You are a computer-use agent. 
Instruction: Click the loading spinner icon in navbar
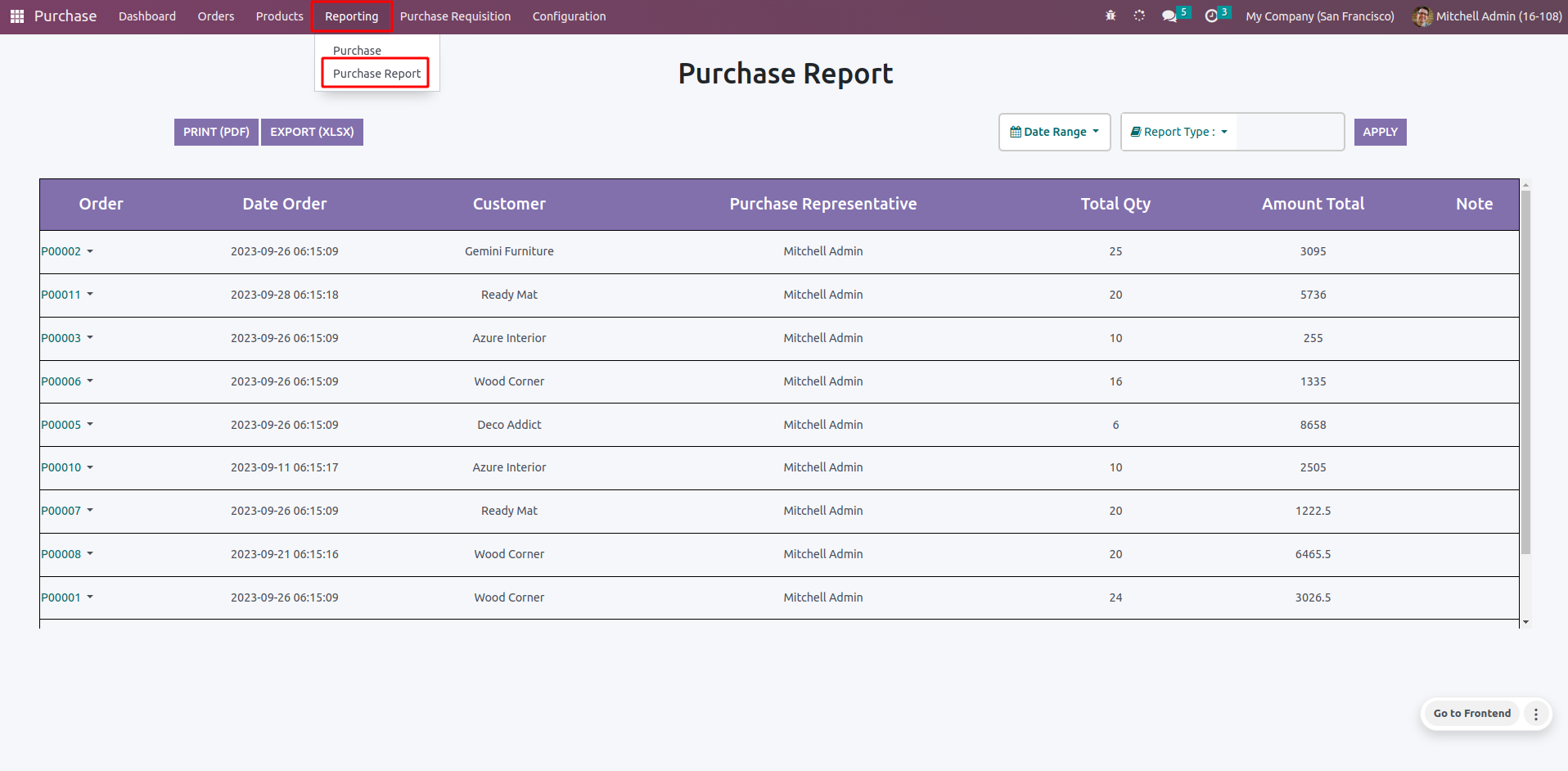1139,16
